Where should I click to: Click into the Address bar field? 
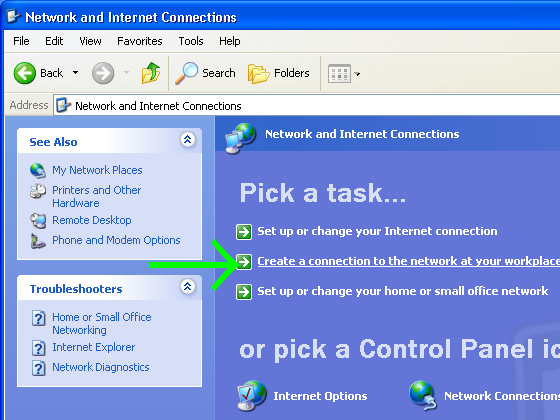tap(306, 106)
